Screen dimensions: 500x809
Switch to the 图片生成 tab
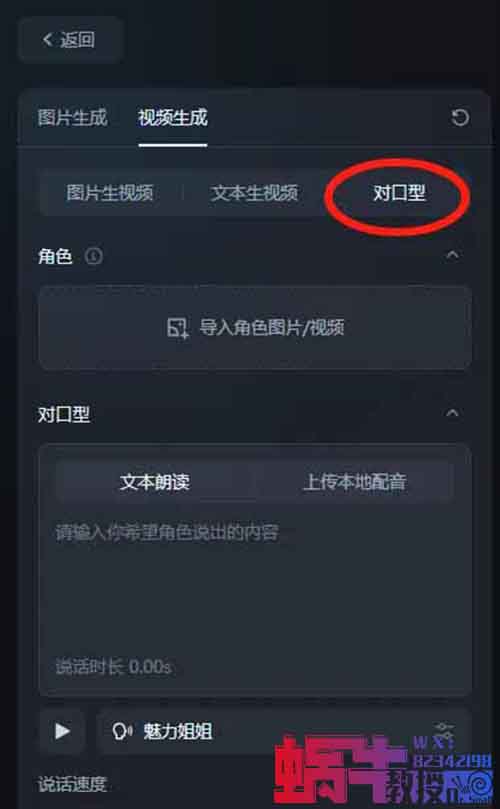73,118
